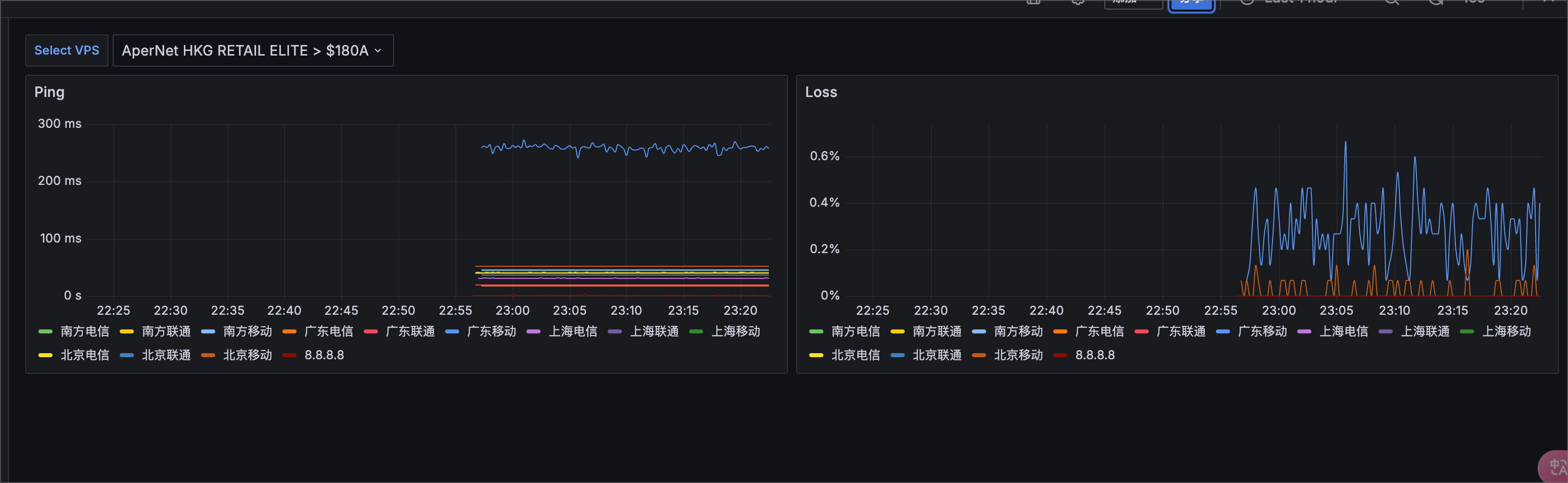The width and height of the screenshot is (1568, 483).
Task: Toggle 上海联通 series in Ping legend
Action: pos(654,331)
